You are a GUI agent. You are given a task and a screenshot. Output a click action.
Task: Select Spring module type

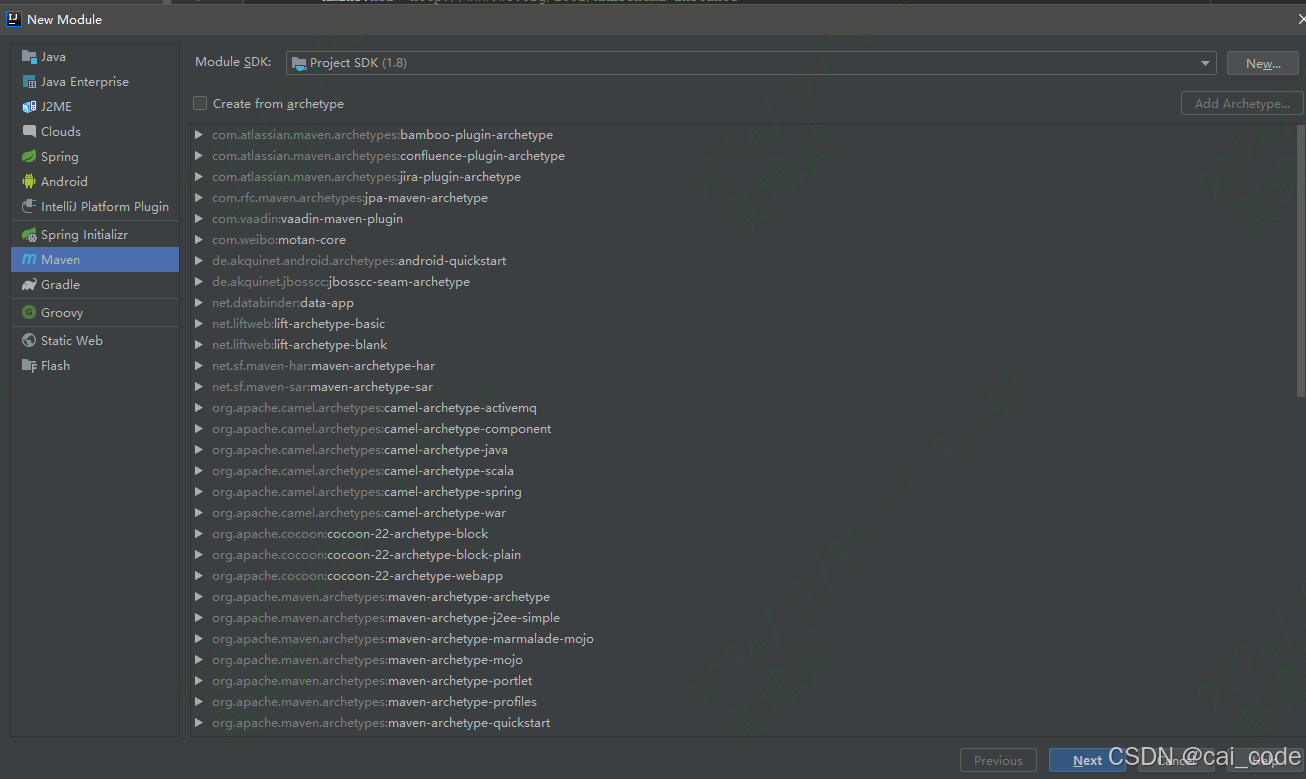click(95, 157)
